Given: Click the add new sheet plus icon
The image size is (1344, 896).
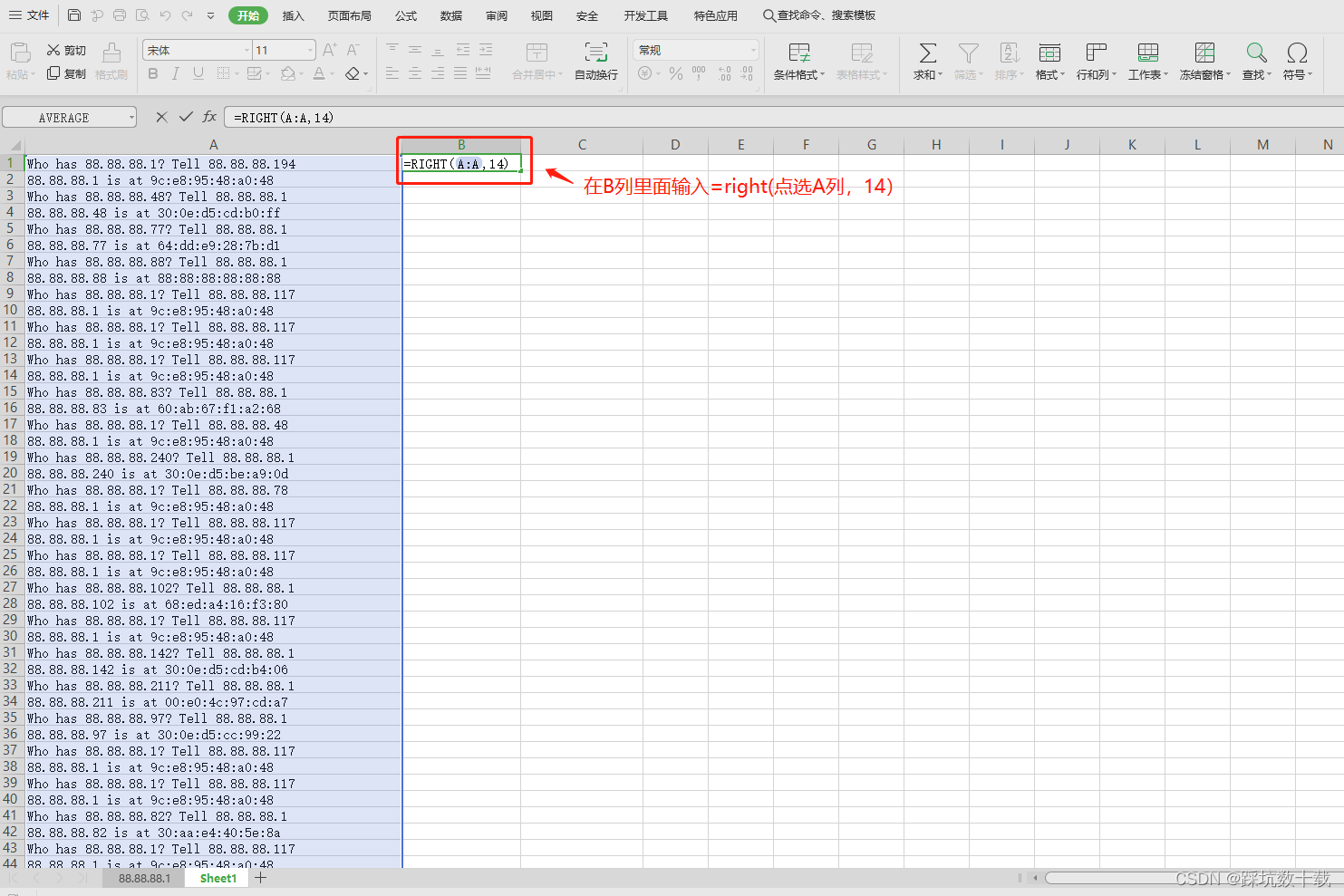Looking at the screenshot, I should click(261, 877).
